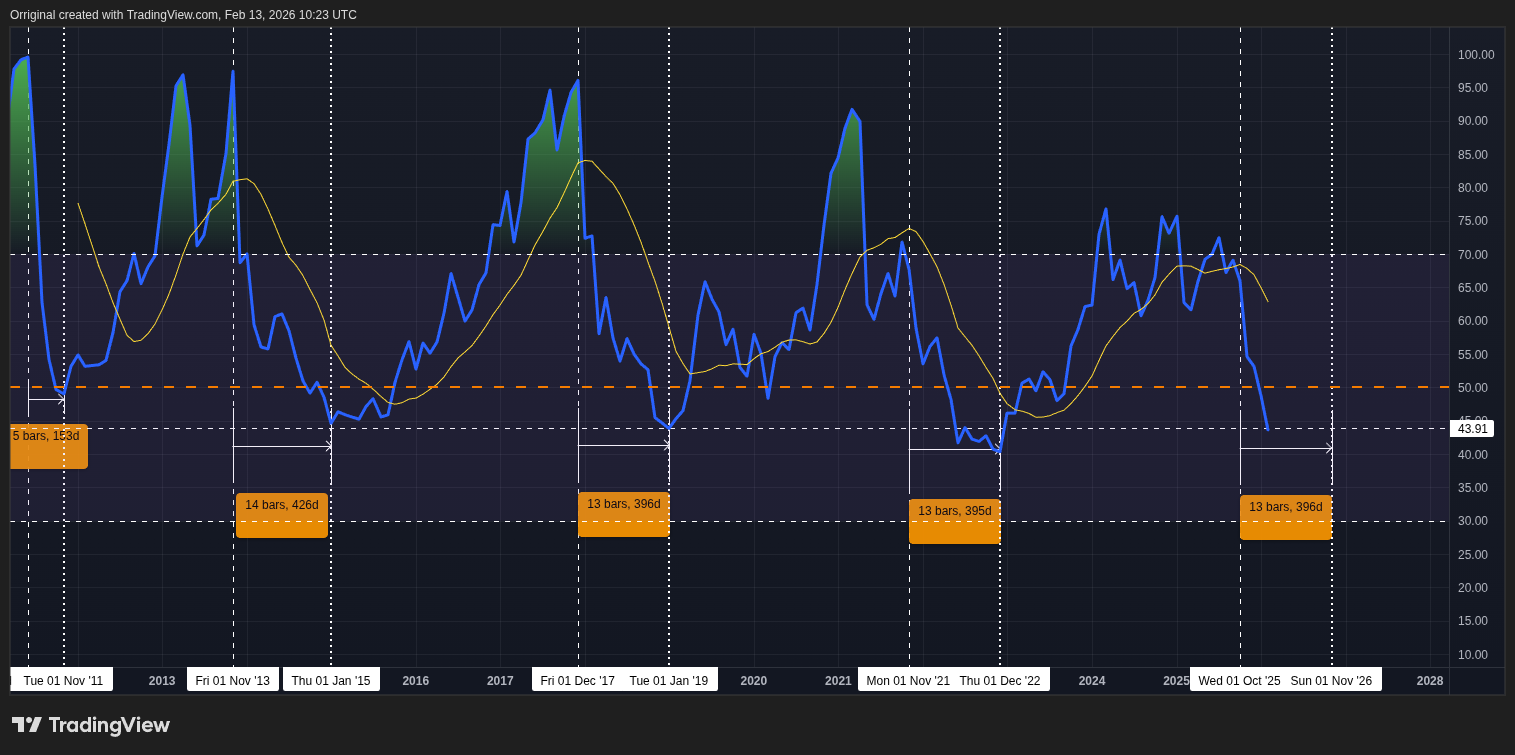Click the 2025 year label on time axis
The height and width of the screenshot is (755, 1515).
tap(1176, 681)
